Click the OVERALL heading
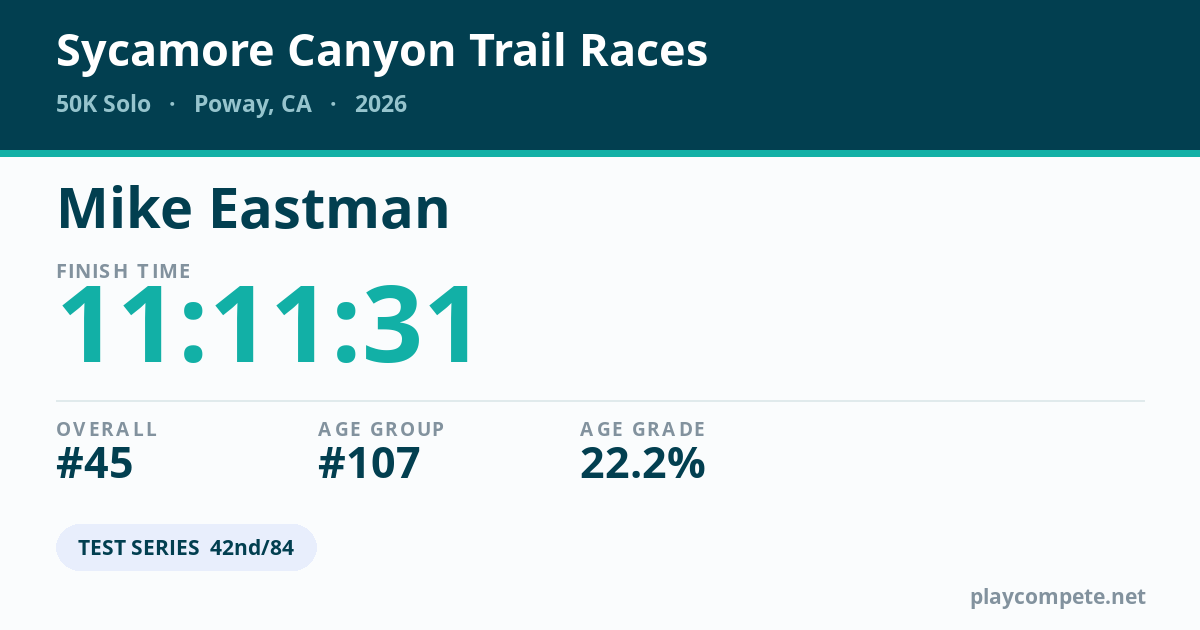Viewport: 1200px width, 630px height. tap(107, 429)
